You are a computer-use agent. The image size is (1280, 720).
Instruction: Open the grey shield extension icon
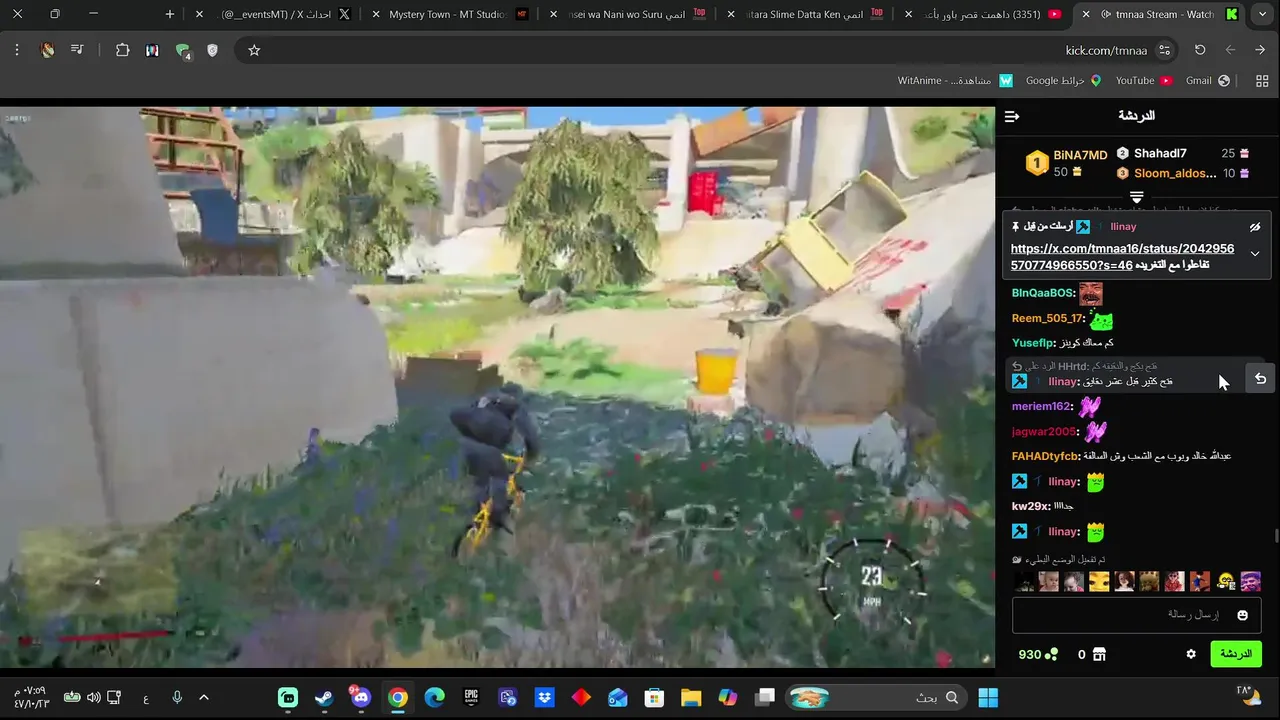pos(212,50)
